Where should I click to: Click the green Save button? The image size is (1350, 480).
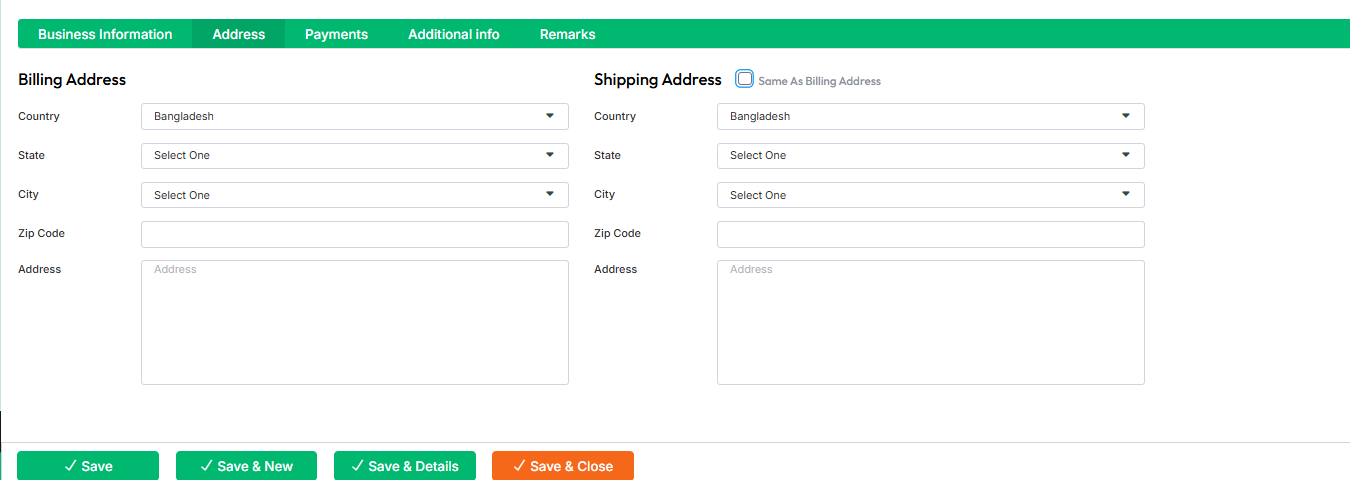88,466
